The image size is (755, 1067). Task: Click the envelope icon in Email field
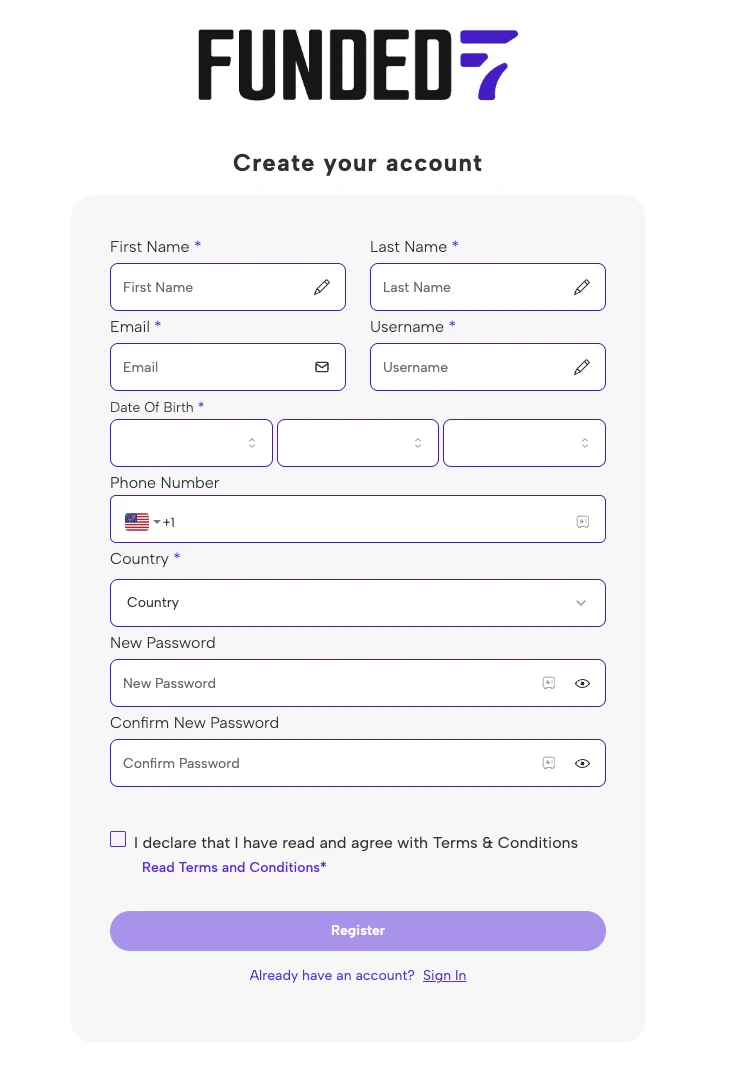coord(322,367)
